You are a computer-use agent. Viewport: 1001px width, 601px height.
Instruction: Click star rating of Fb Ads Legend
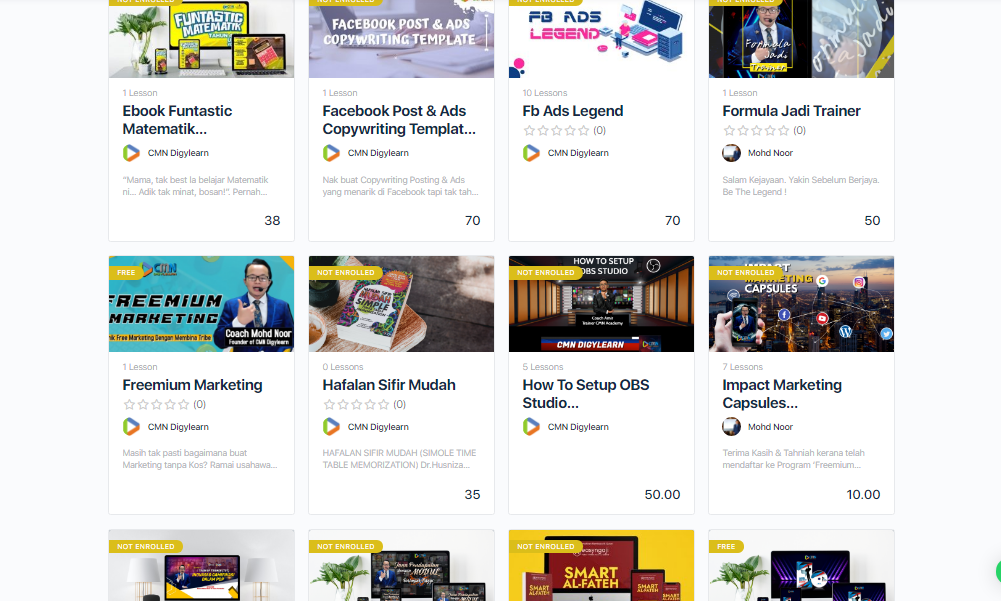(556, 130)
